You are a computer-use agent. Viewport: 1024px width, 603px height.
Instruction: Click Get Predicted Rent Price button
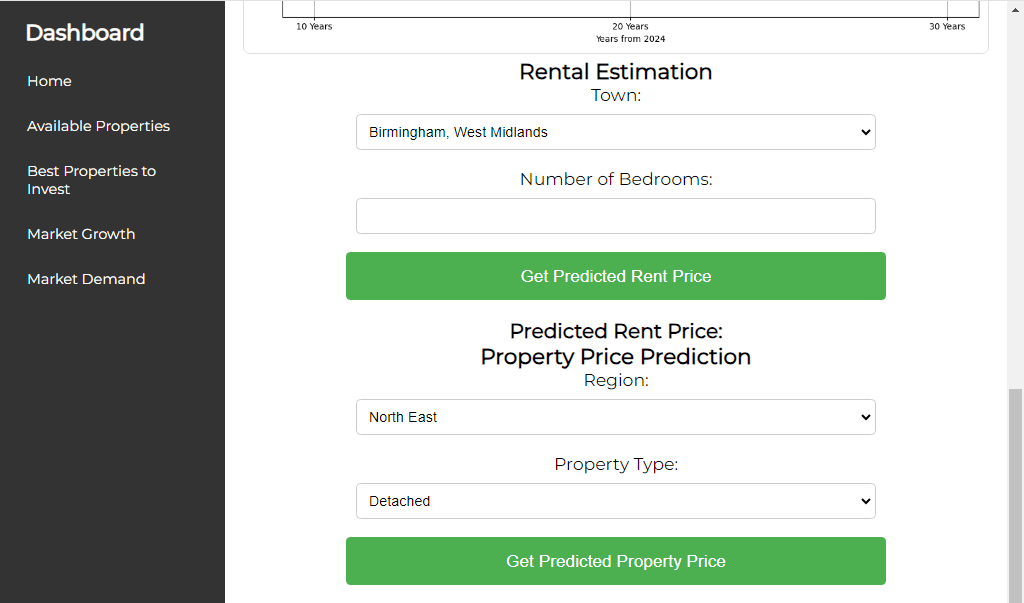tap(615, 276)
